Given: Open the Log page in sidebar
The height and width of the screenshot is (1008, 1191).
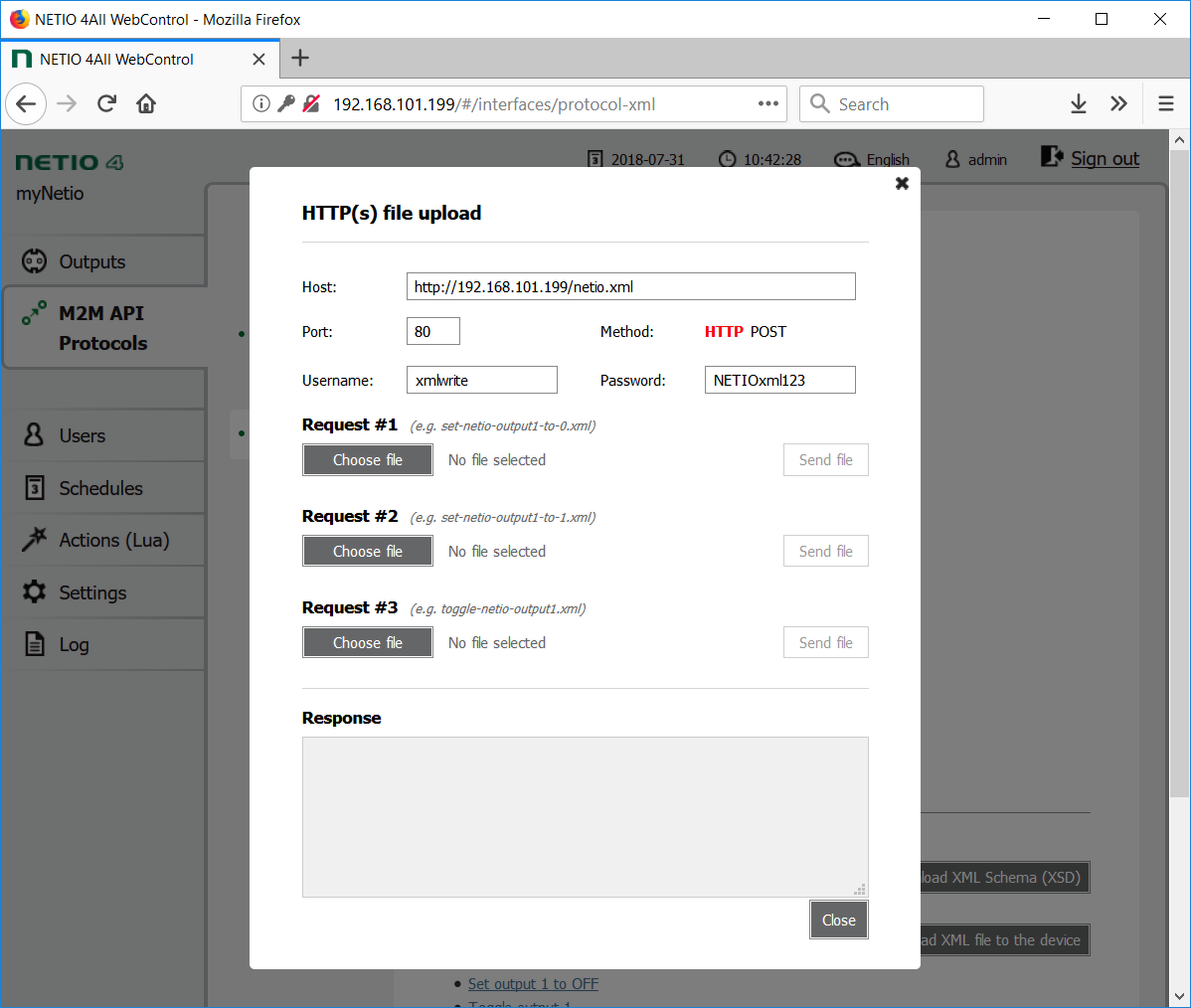Looking at the screenshot, I should (x=104, y=644).
